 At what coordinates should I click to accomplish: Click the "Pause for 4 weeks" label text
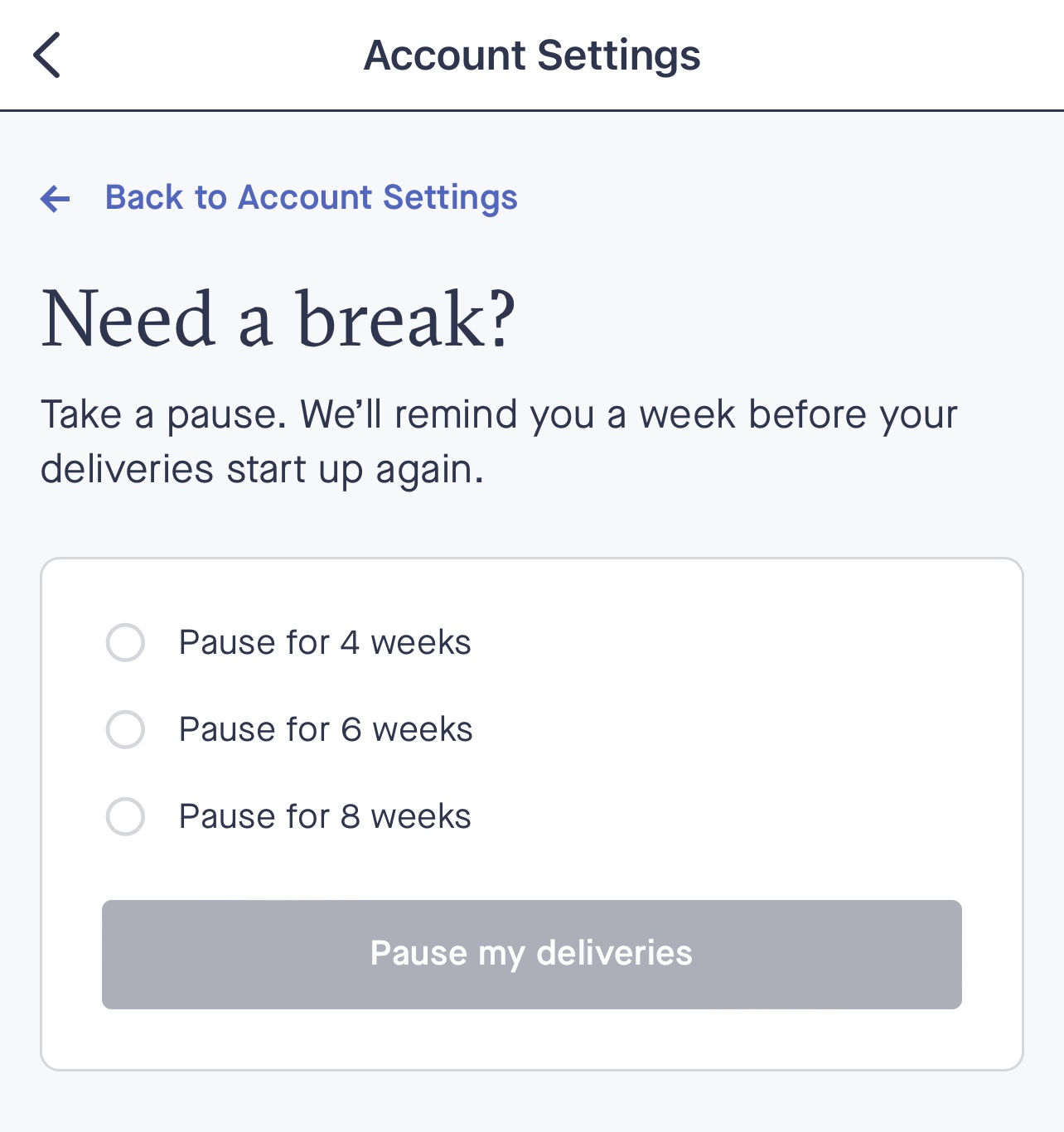pyautogui.click(x=325, y=642)
